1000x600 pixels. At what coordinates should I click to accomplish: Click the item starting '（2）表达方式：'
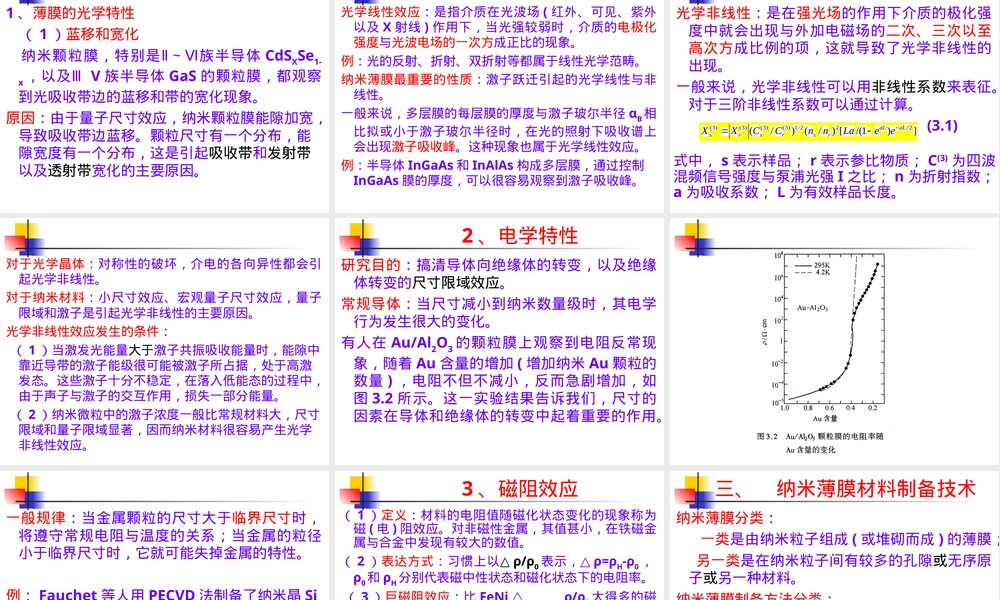[499, 569]
